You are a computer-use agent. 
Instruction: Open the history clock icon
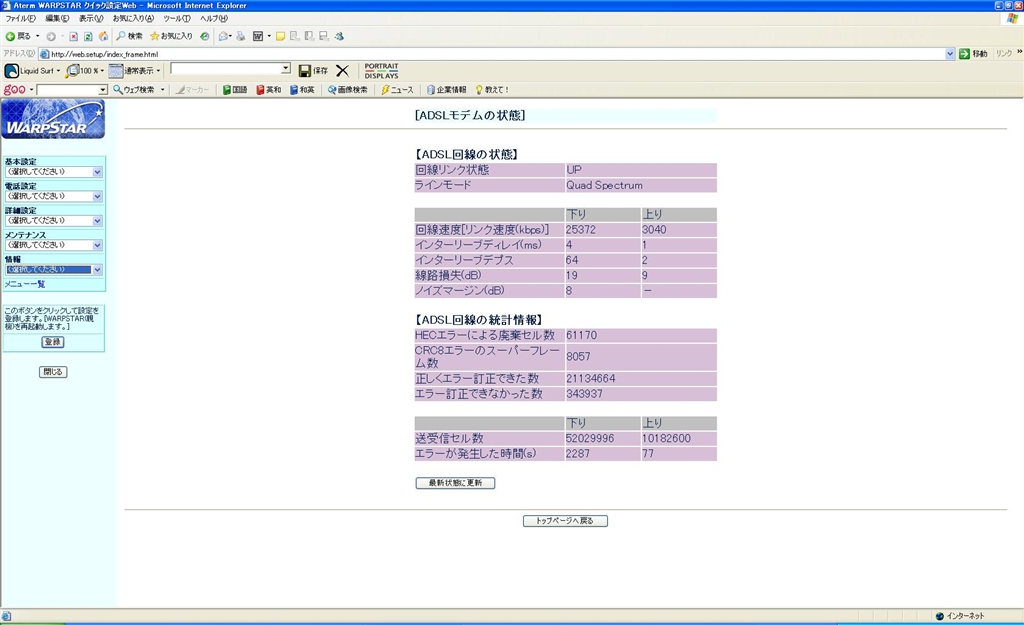(205, 37)
